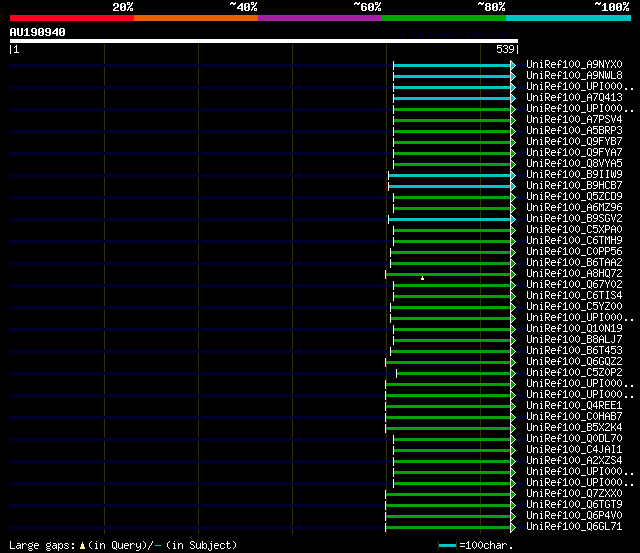
Task: Select the UniRef100_C6TMH9 label
Action: coord(574,241)
